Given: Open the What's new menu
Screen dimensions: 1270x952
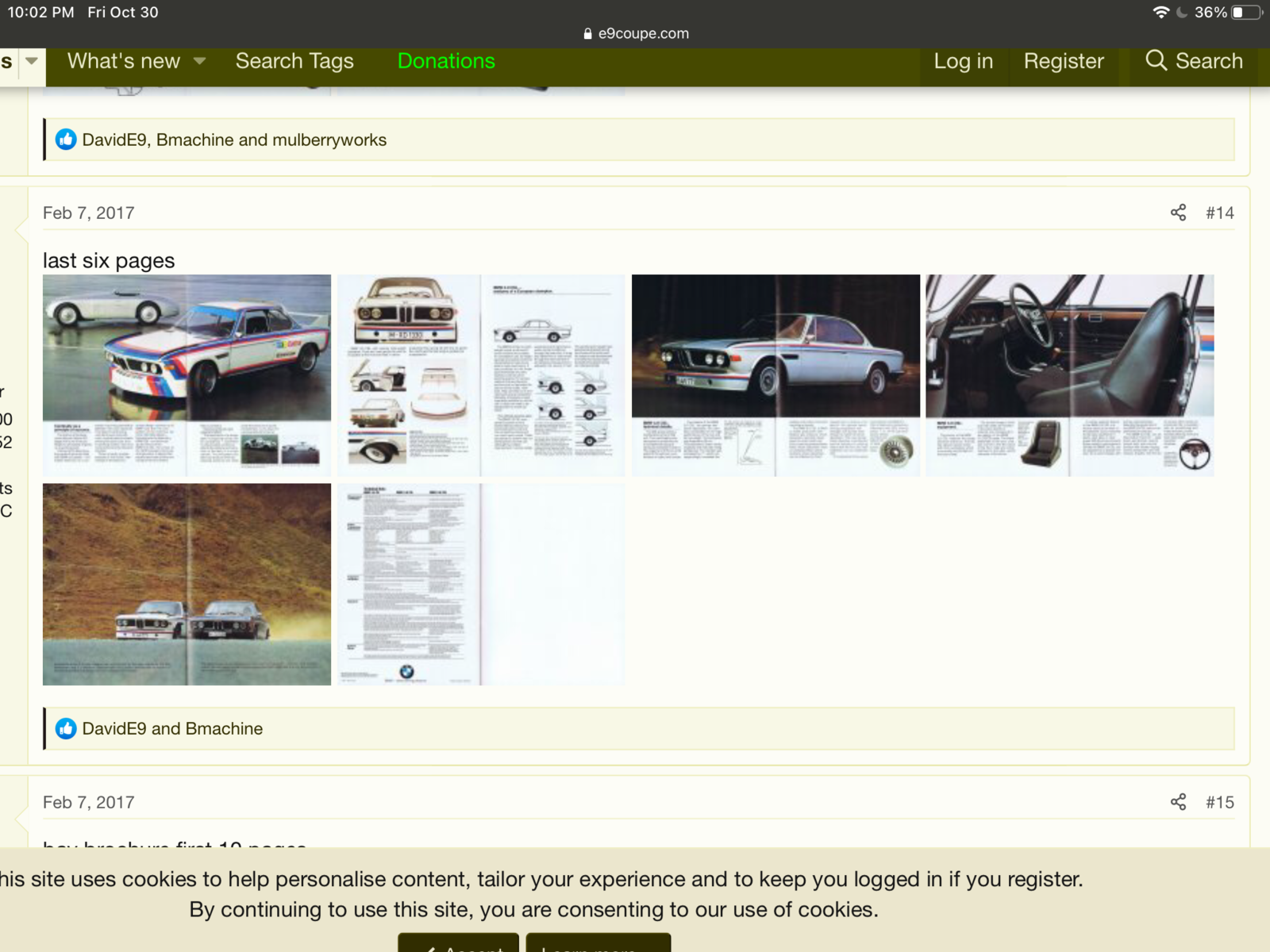Looking at the screenshot, I should tap(124, 61).
